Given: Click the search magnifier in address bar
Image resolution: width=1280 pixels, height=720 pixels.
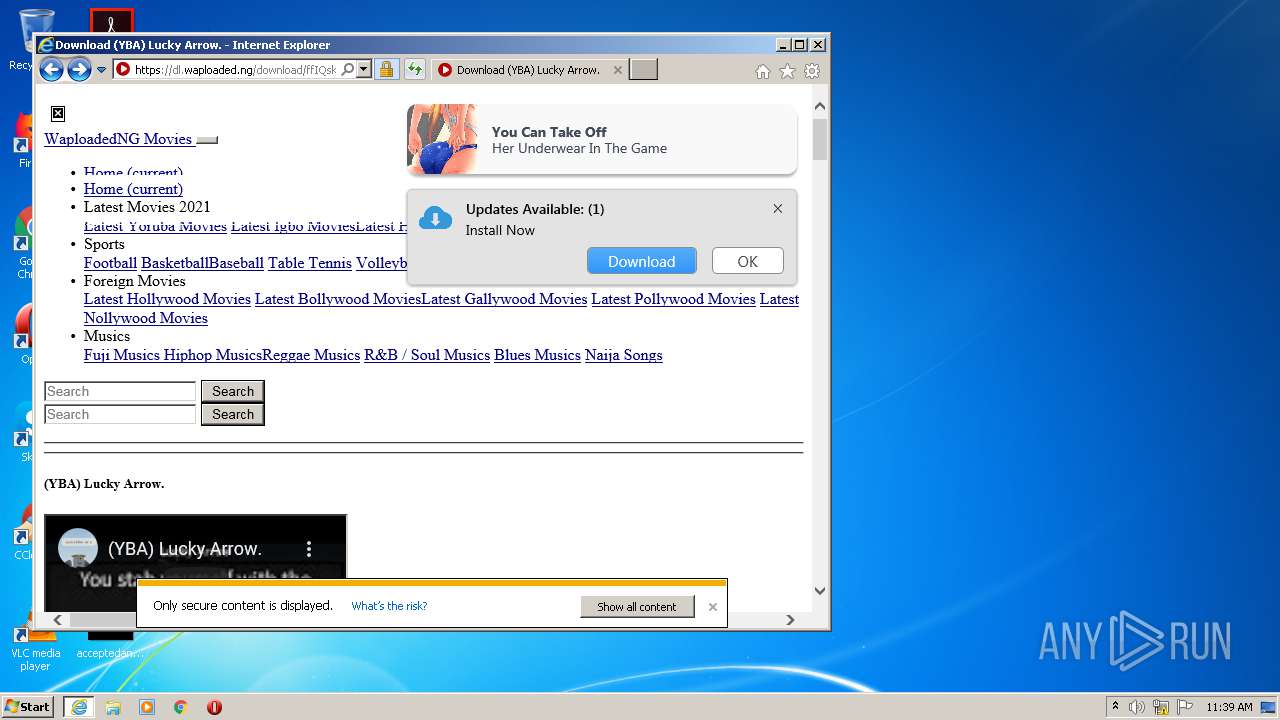Looking at the screenshot, I should (x=347, y=69).
